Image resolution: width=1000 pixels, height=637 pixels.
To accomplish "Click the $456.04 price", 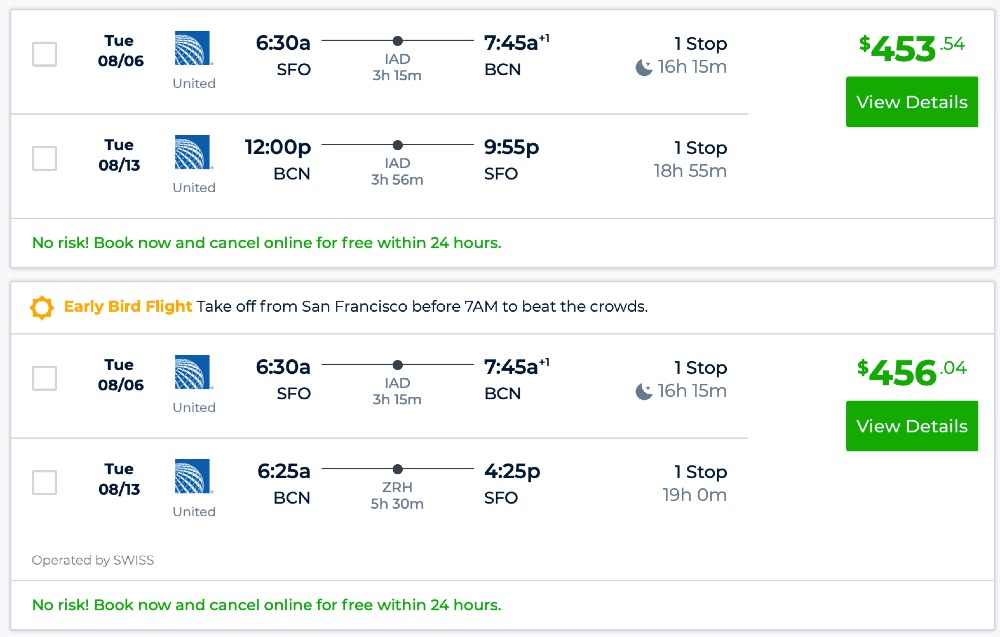I will click(911, 372).
